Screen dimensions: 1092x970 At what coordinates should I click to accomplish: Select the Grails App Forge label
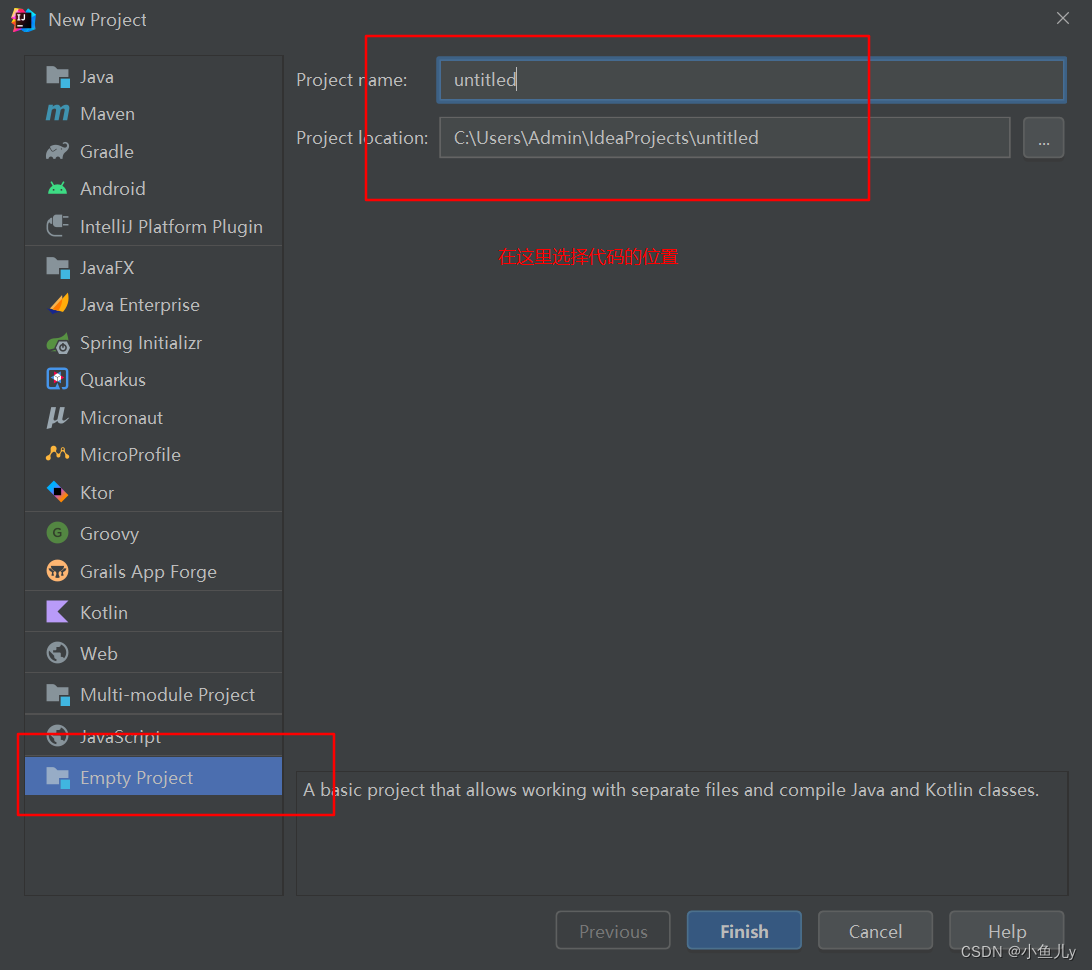148,572
